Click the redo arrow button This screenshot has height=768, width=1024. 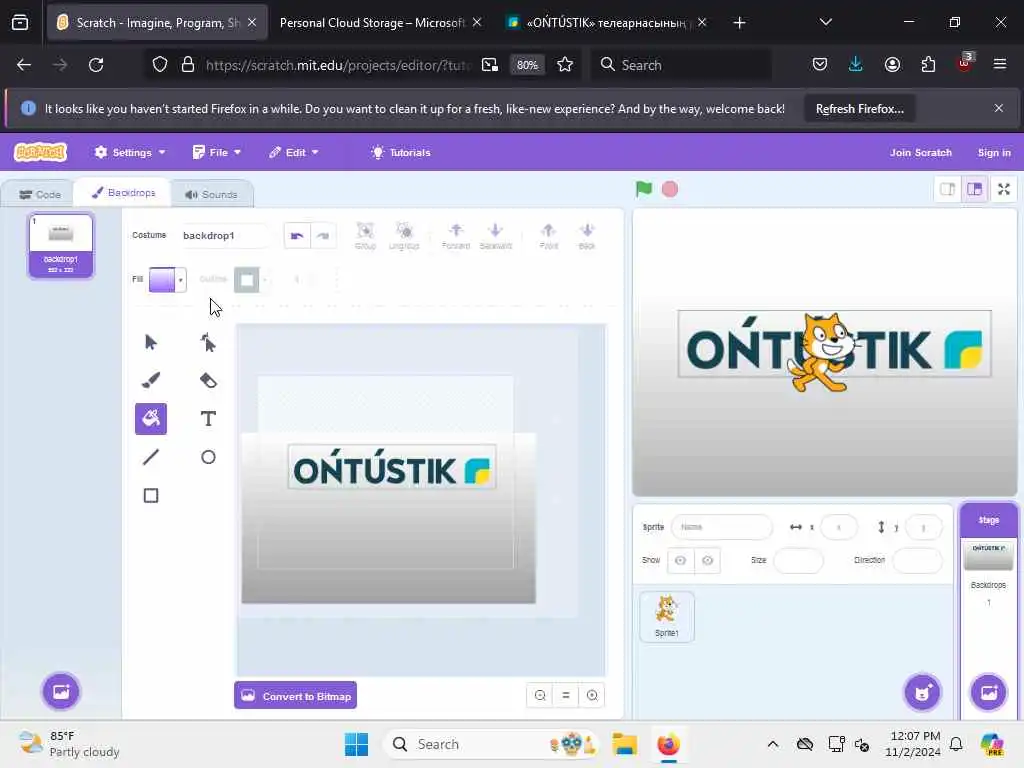323,236
